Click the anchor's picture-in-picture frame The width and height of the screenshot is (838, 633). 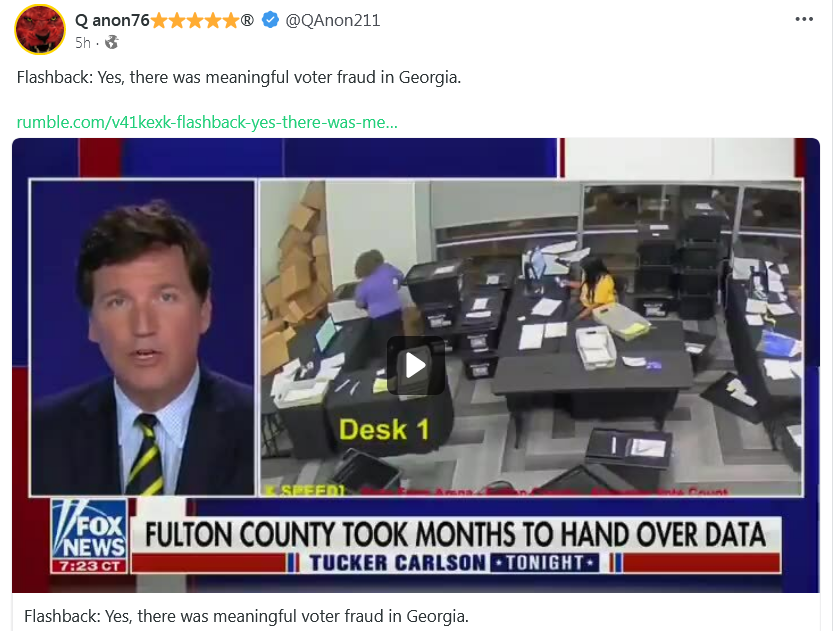pos(143,338)
